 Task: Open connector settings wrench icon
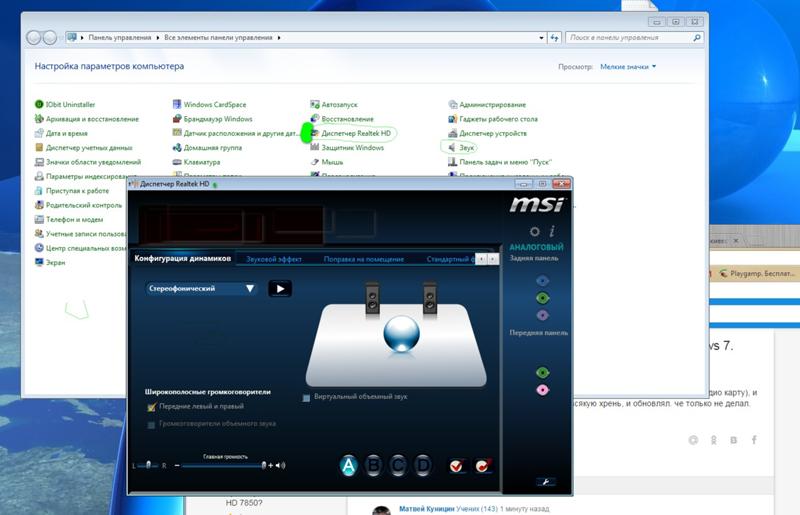point(545,482)
